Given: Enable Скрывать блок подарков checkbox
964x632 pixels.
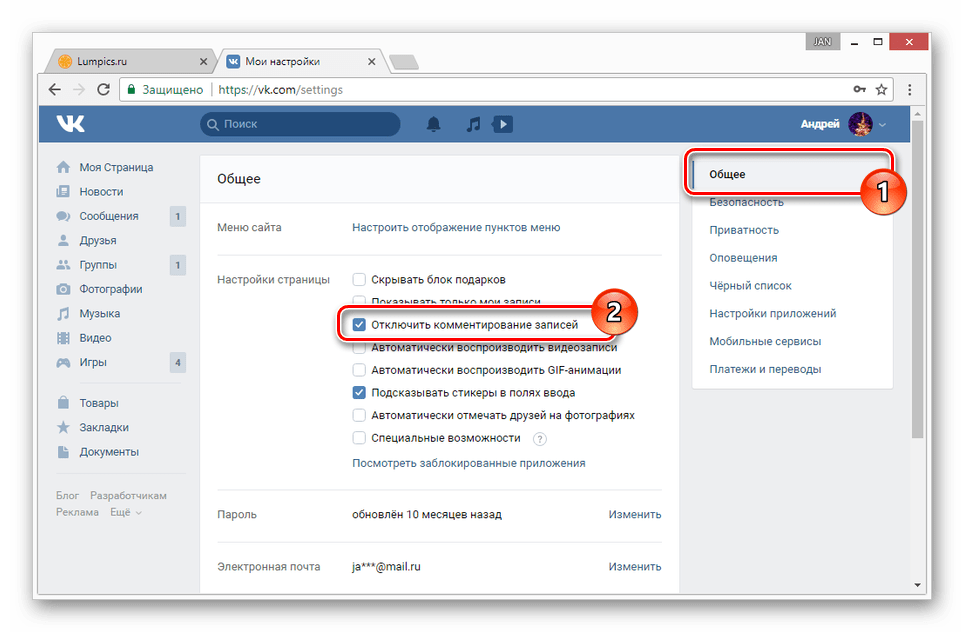Looking at the screenshot, I should coord(359,280).
